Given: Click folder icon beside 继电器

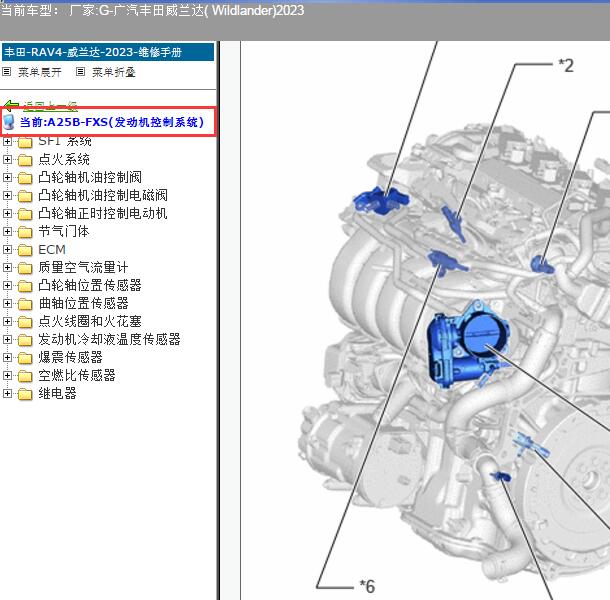Looking at the screenshot, I should click(25, 394).
